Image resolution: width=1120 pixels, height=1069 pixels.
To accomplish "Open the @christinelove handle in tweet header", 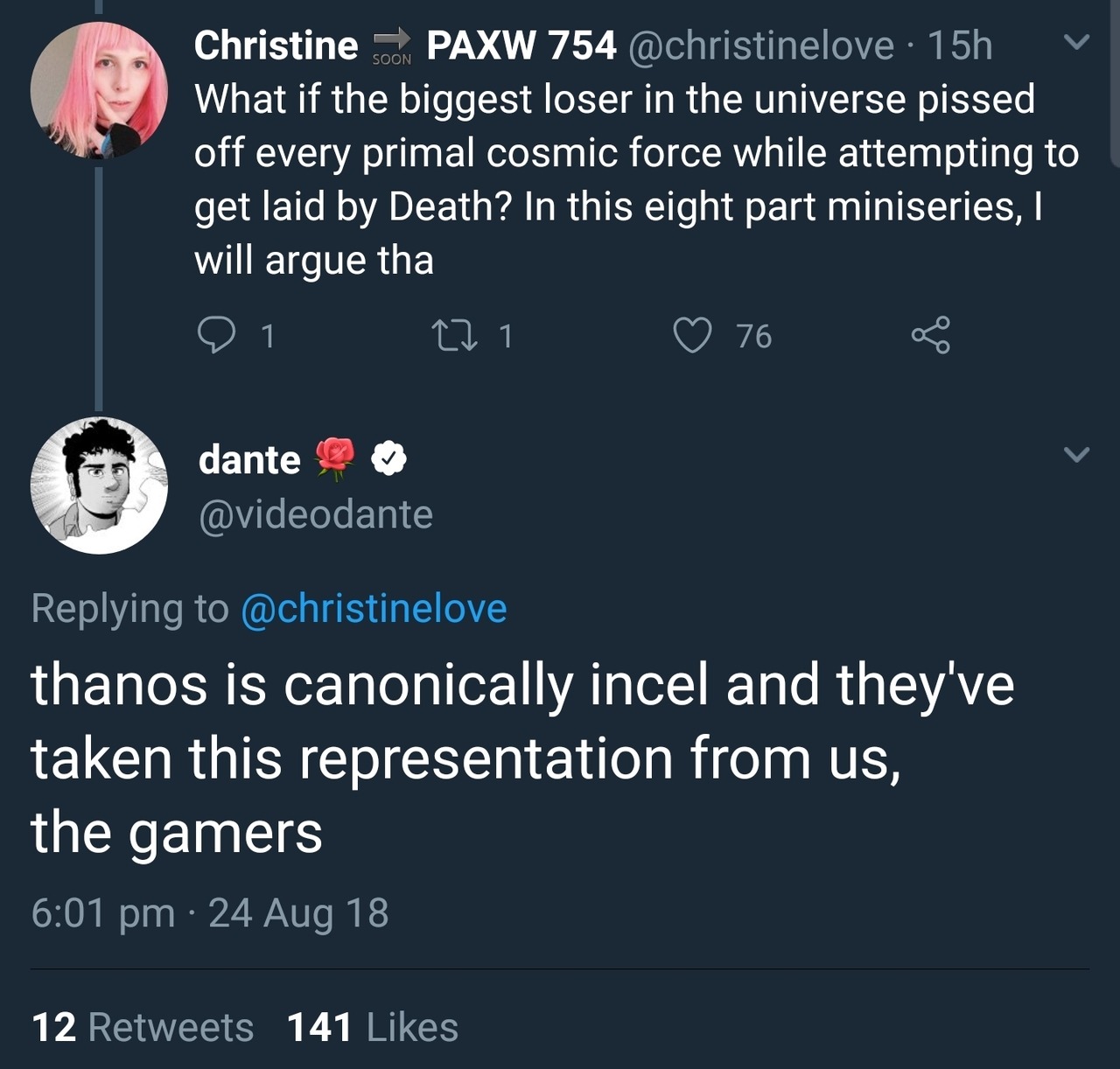I will (761, 45).
